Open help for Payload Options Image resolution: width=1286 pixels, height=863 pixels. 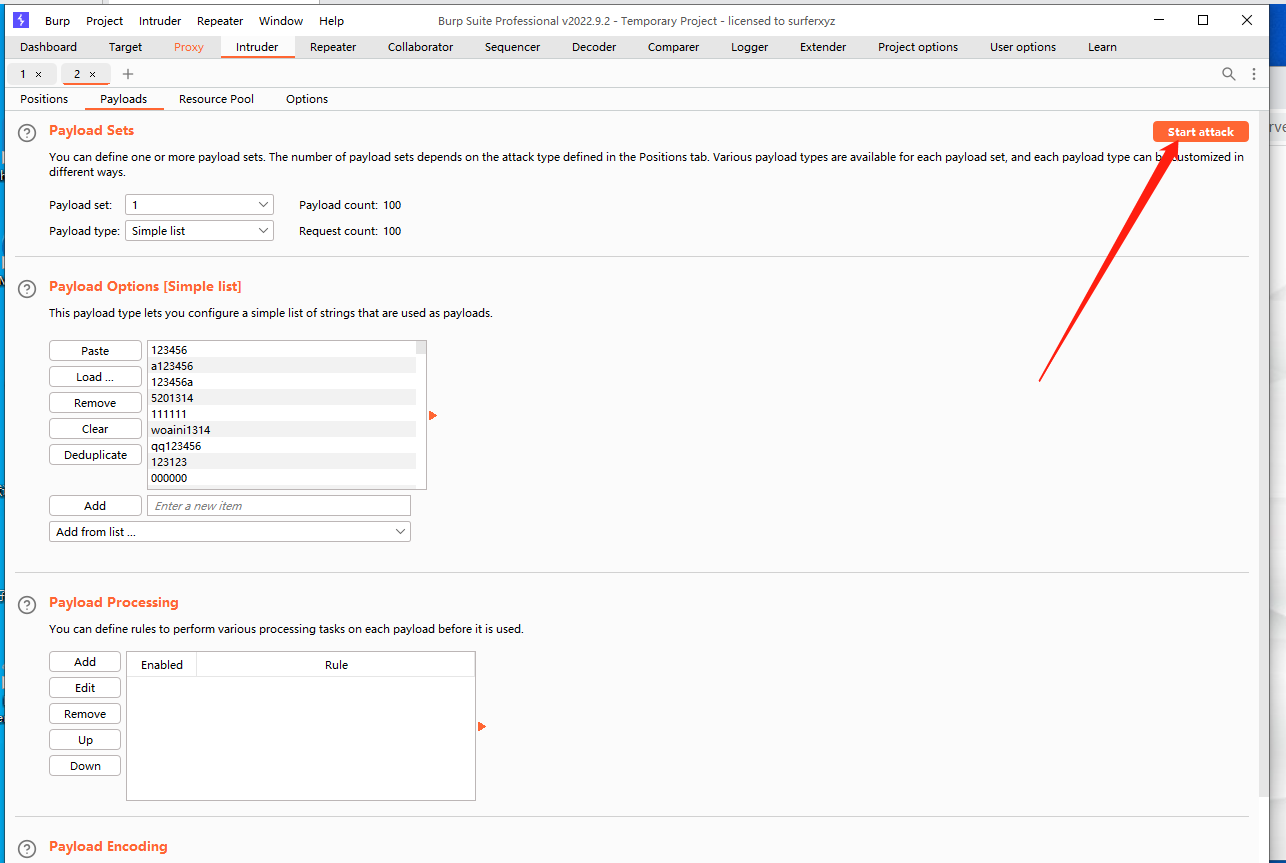pos(28,288)
